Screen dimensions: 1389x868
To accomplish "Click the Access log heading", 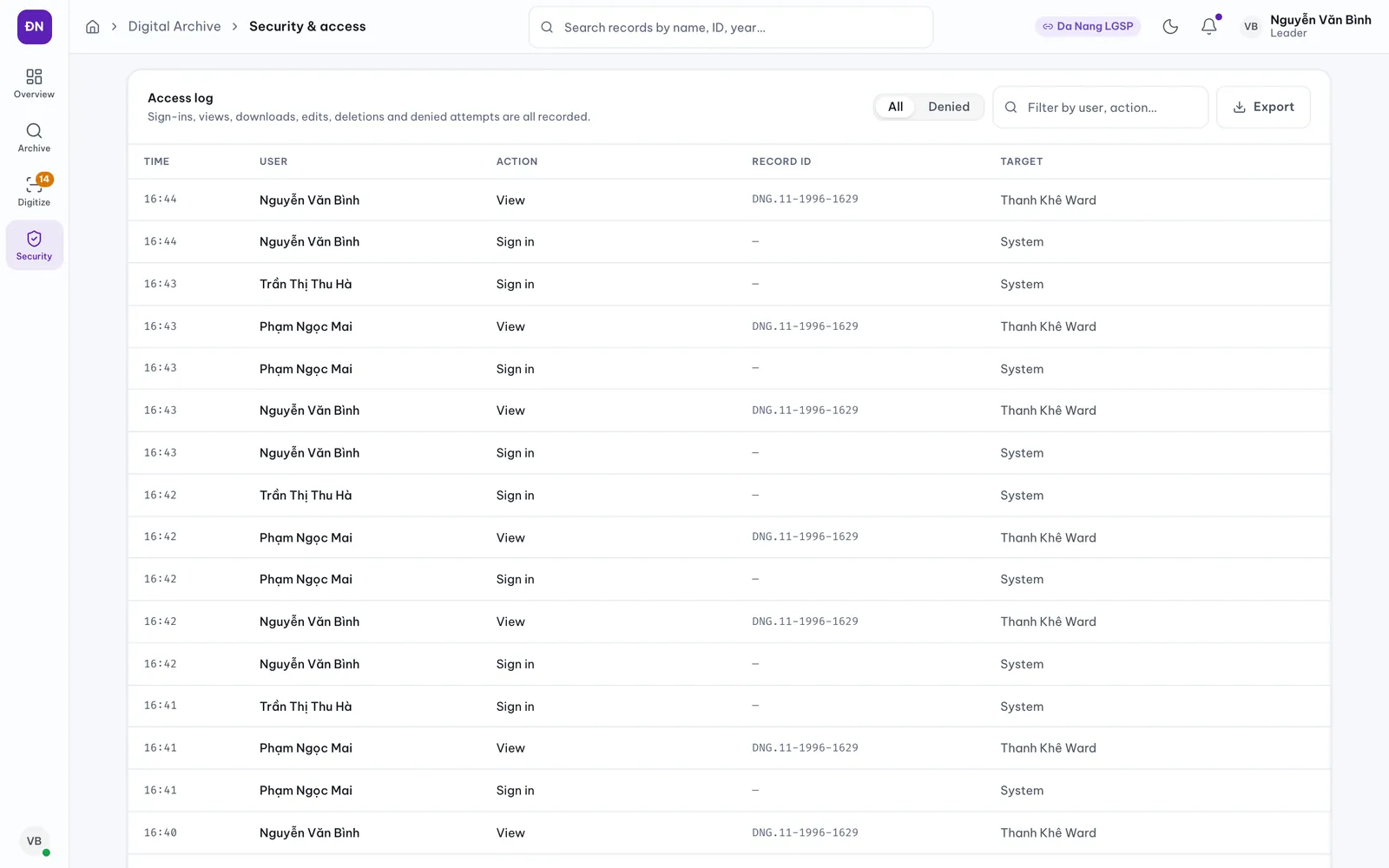I will pos(180,98).
